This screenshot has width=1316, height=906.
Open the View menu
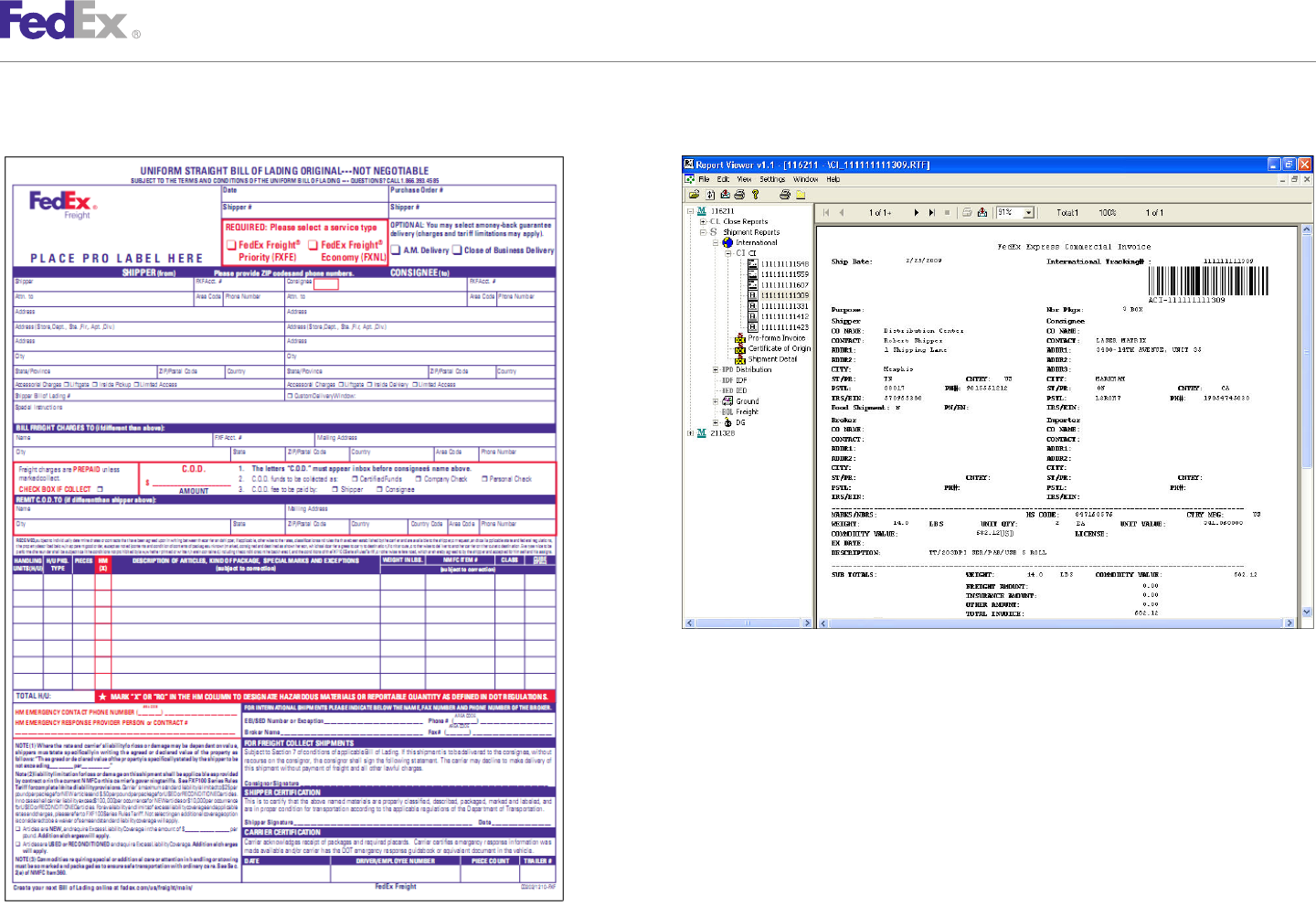point(744,179)
